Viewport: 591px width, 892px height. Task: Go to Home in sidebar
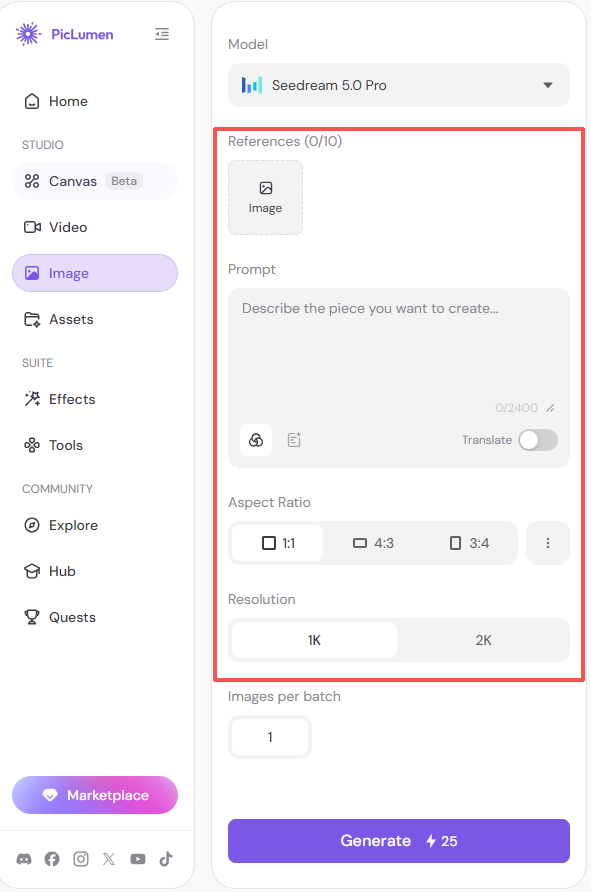pos(95,101)
